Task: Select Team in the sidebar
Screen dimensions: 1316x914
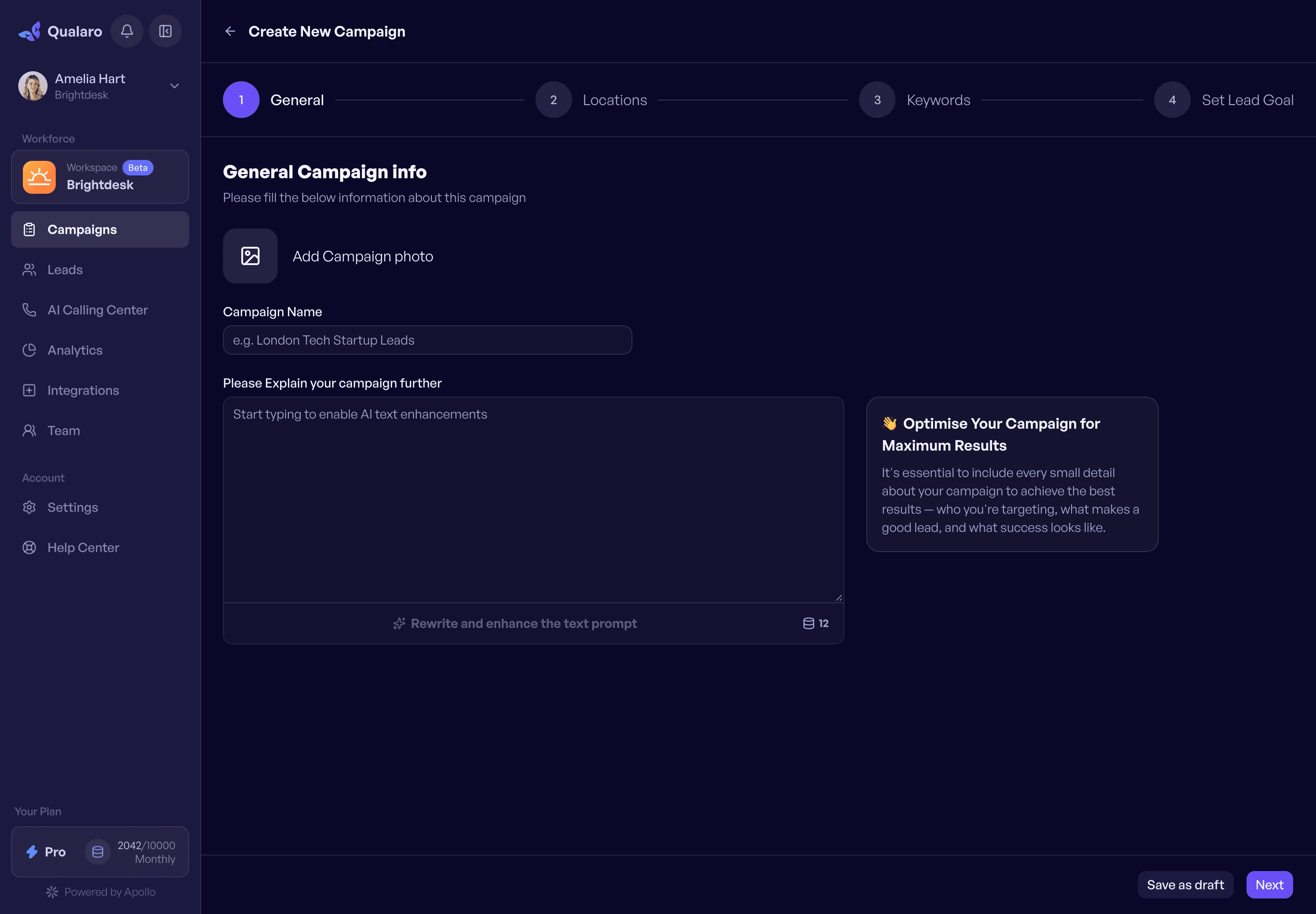Action: tap(100, 430)
